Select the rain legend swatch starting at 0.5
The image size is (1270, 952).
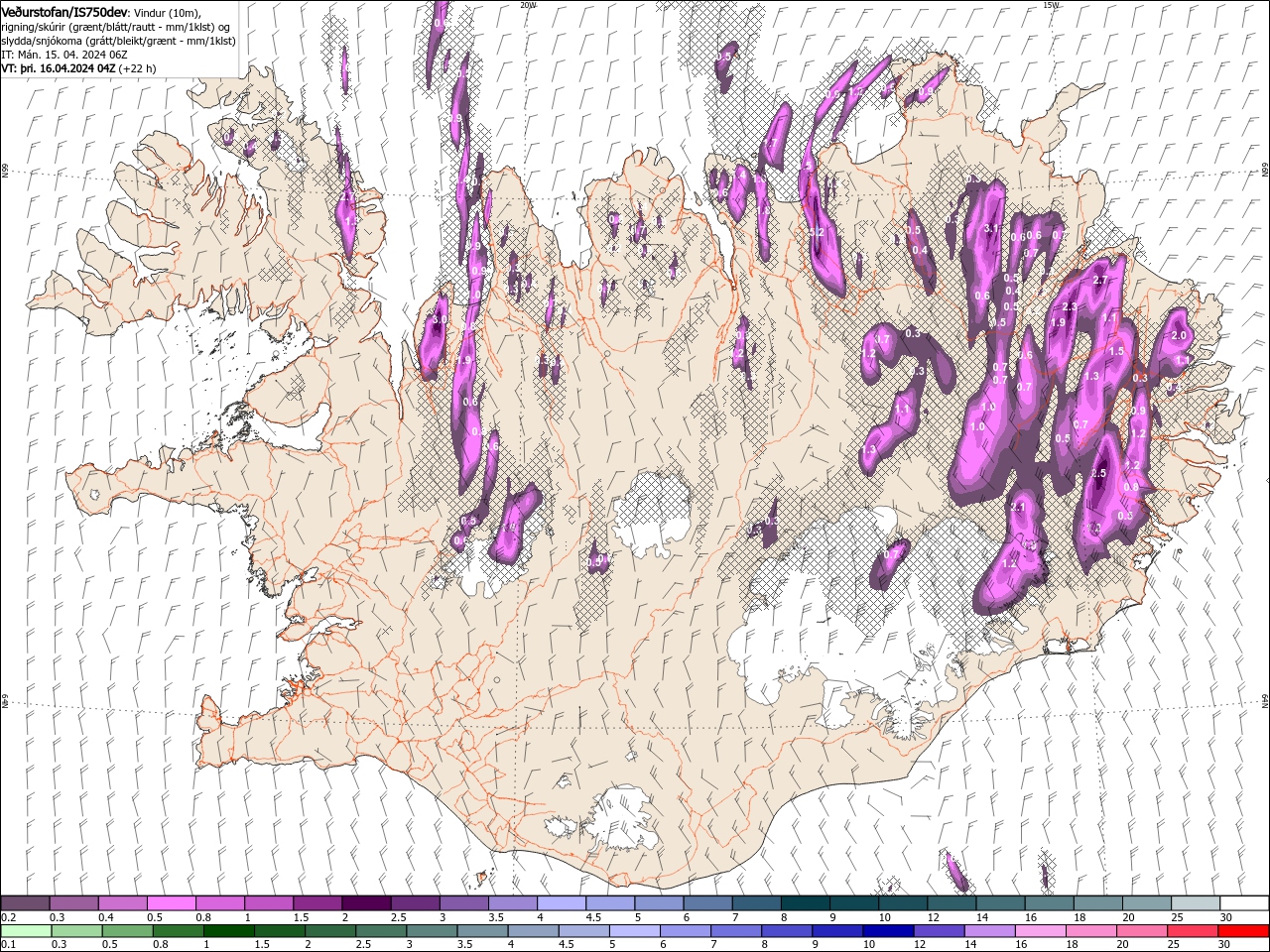coord(127,931)
